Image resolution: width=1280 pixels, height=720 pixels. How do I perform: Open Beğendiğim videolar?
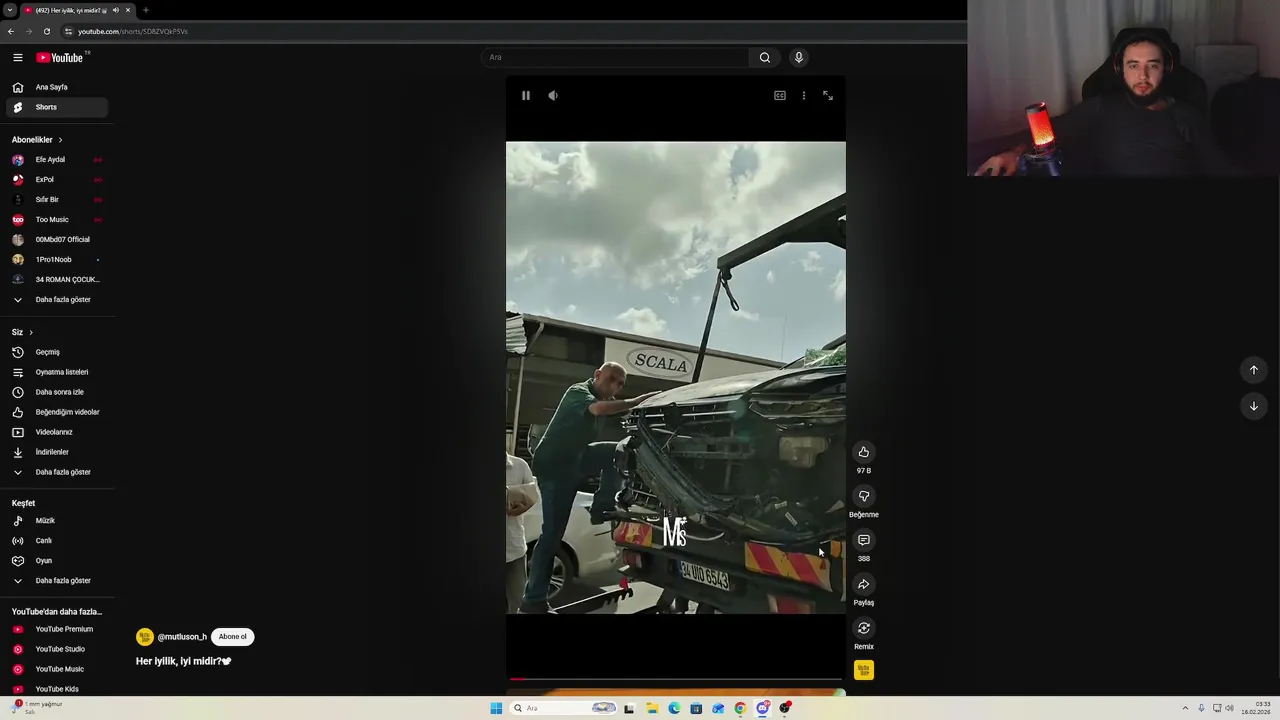click(56, 412)
